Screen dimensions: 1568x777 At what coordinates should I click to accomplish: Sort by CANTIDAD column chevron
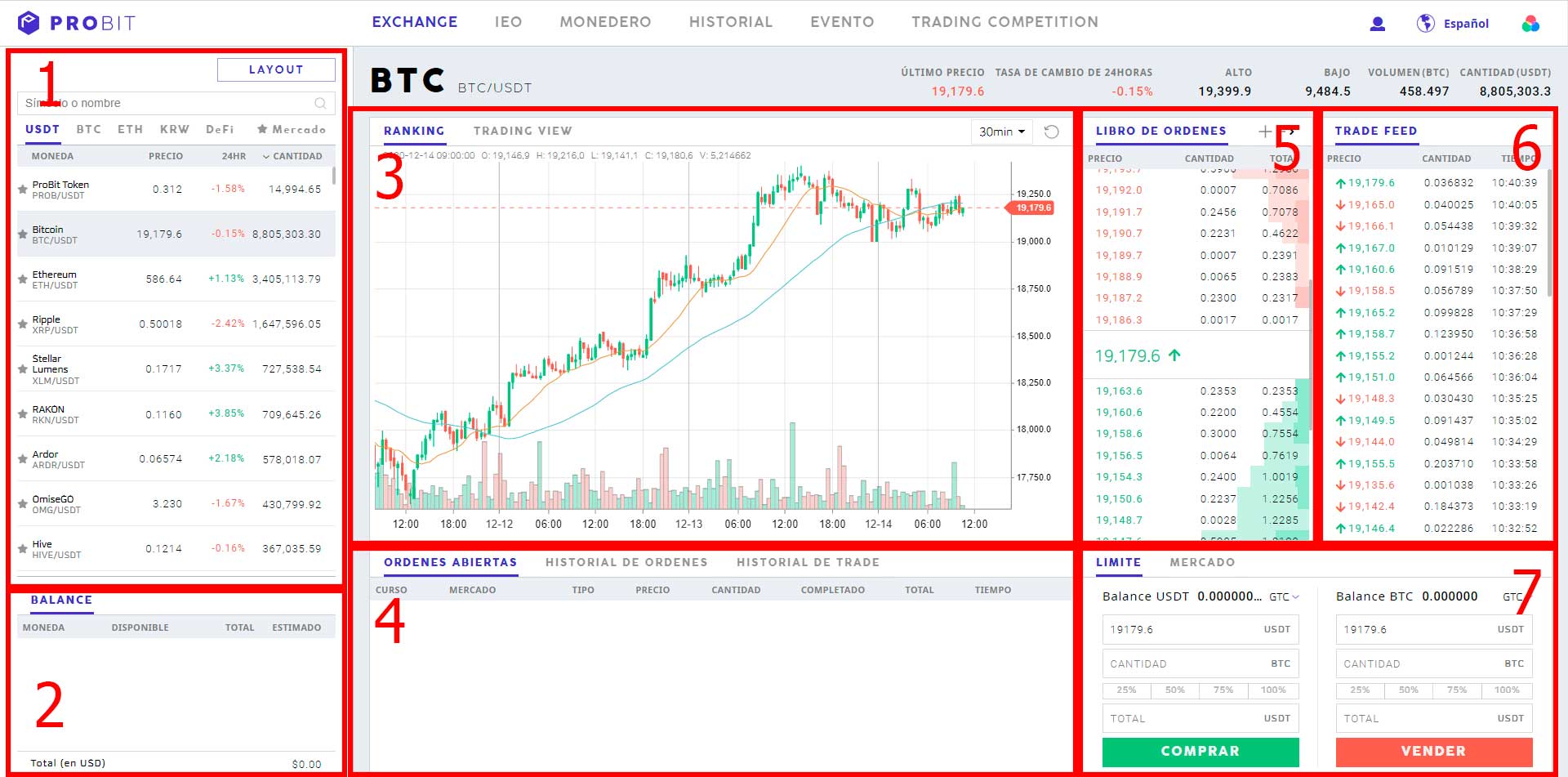click(266, 156)
